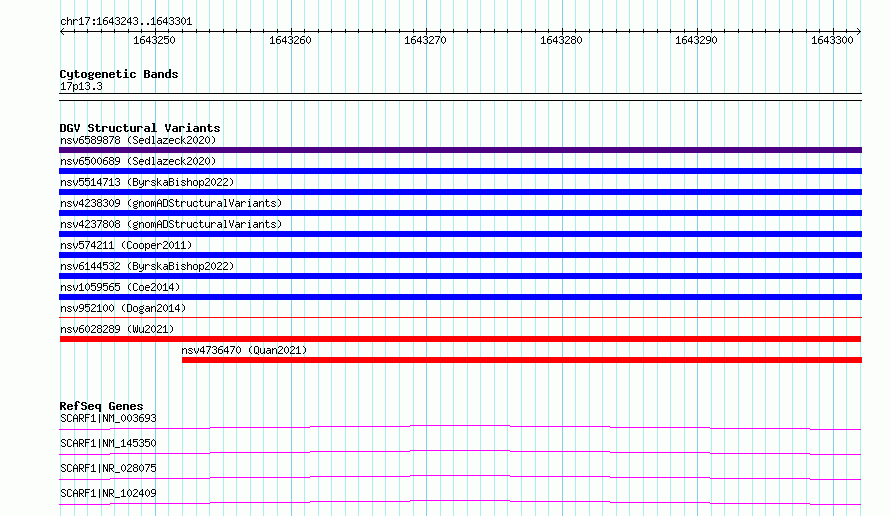890x516 pixels.
Task: Click the DGV Structural Variants track title
Action: (140, 128)
